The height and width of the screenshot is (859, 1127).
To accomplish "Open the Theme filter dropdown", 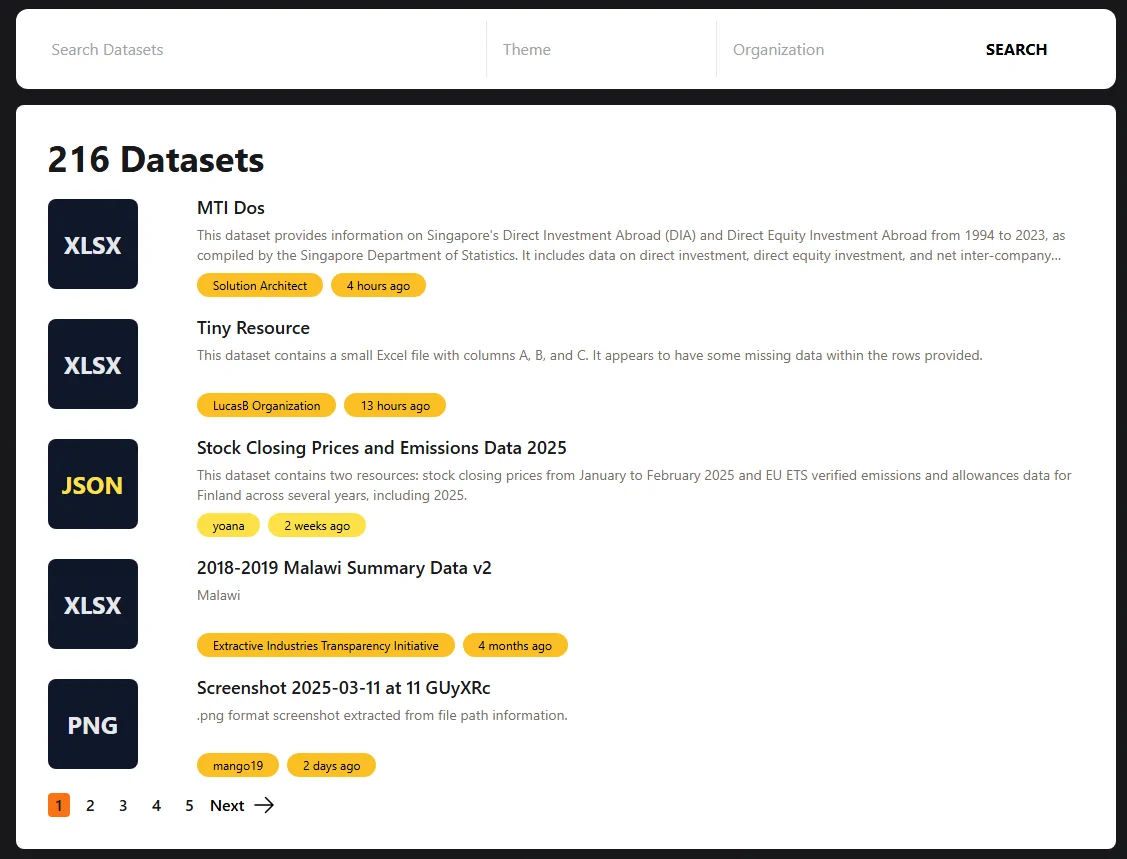I will coord(600,50).
